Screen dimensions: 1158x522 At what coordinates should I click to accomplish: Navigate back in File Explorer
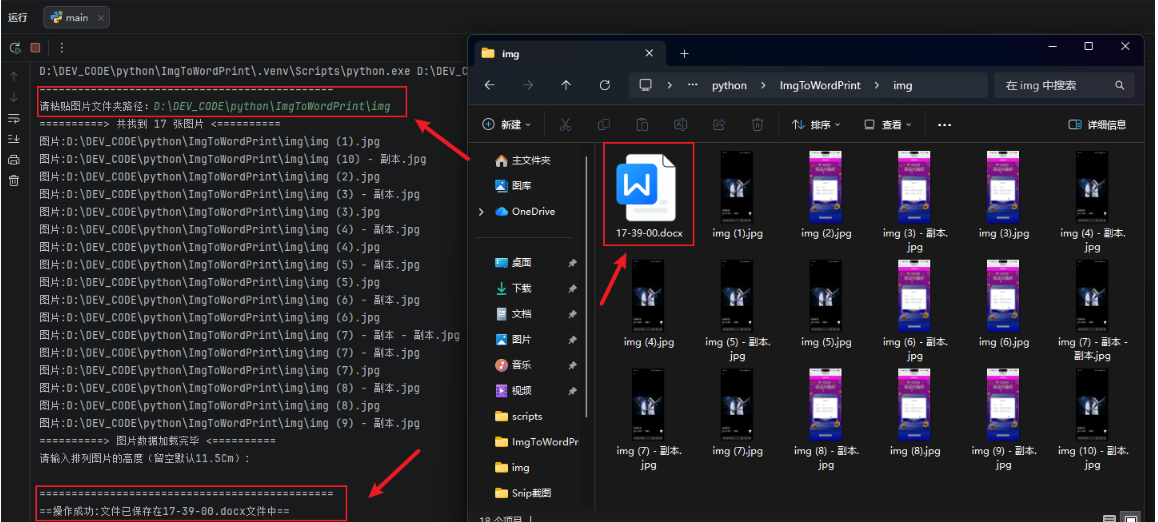click(490, 85)
